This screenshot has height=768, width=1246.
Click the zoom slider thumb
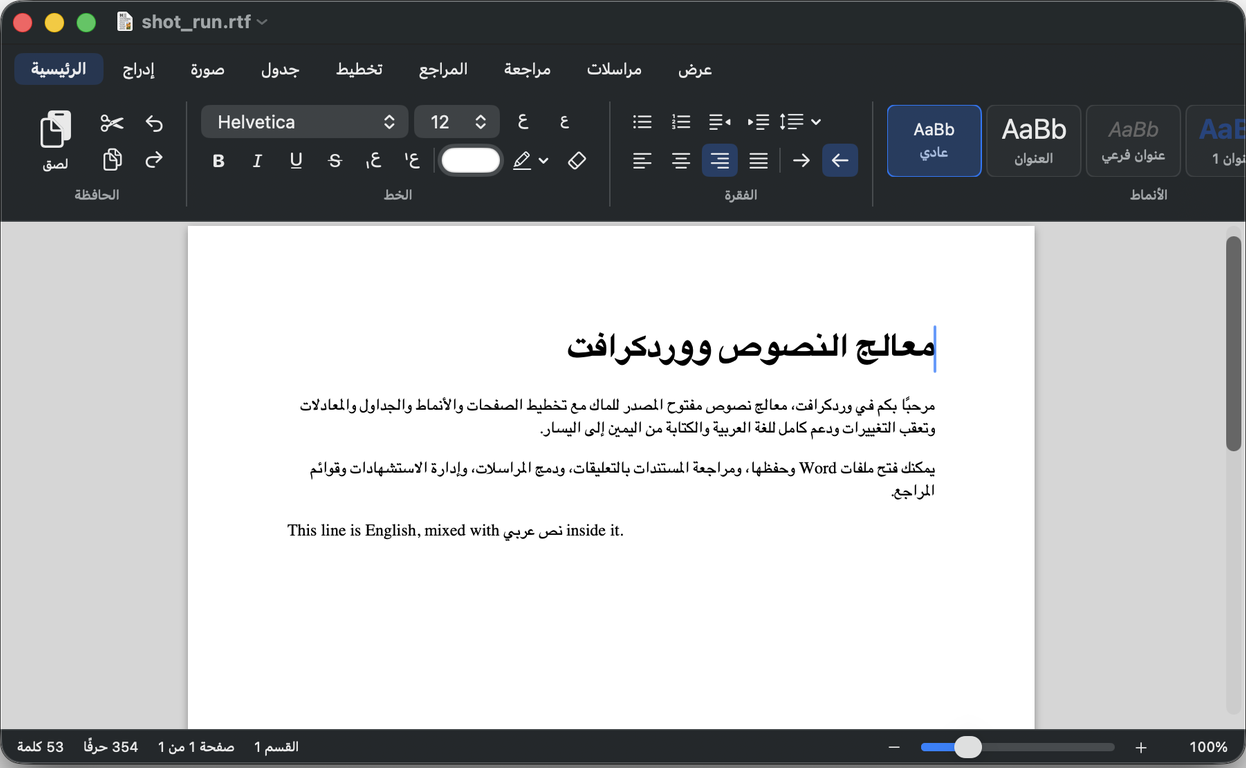[967, 747]
